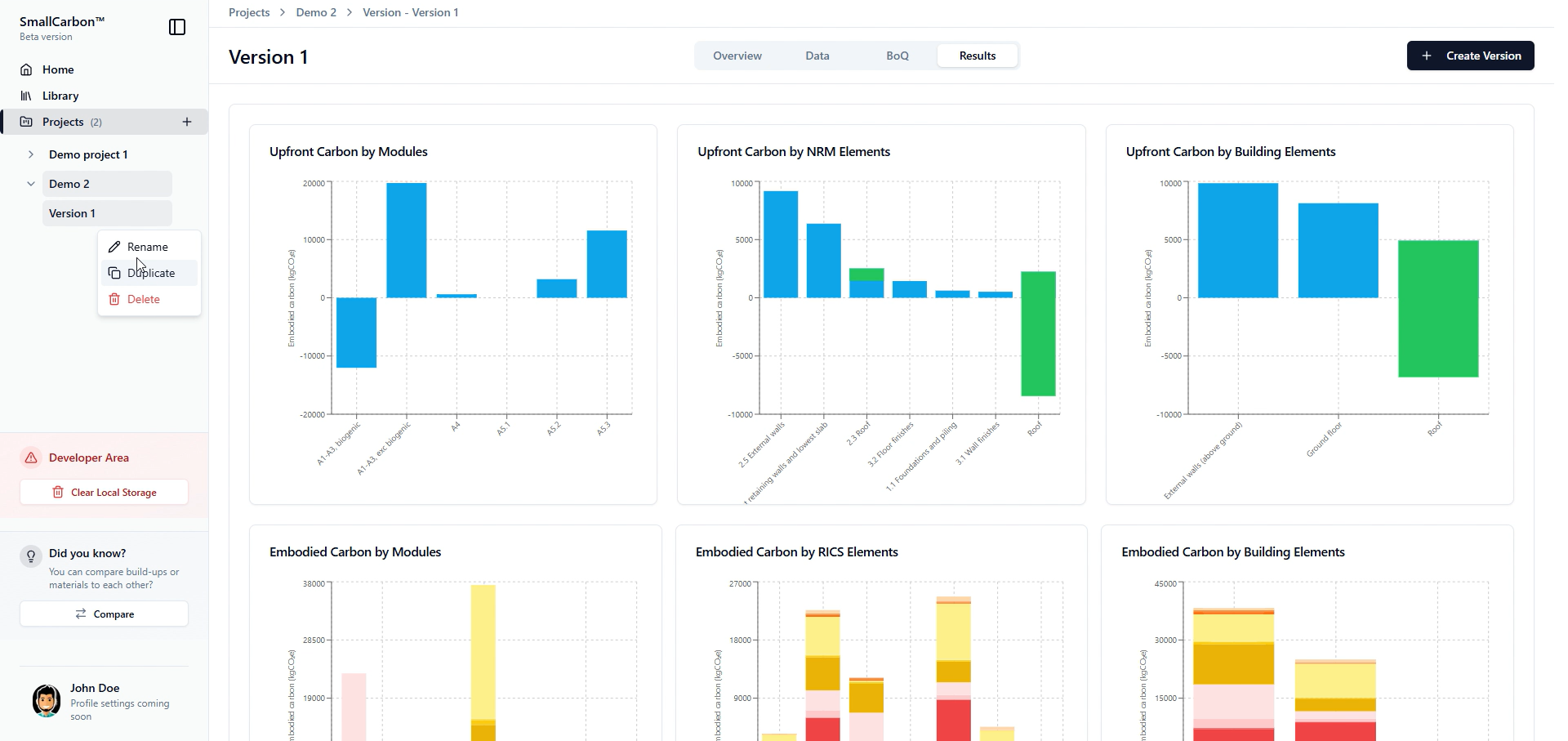Click the Create Version button
1568x741 pixels.
1470,56
